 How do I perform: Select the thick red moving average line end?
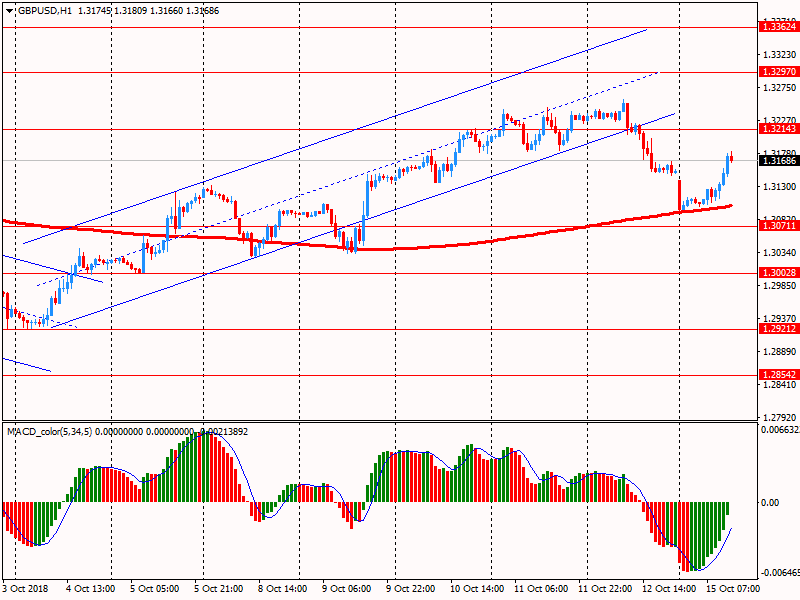pos(731,206)
